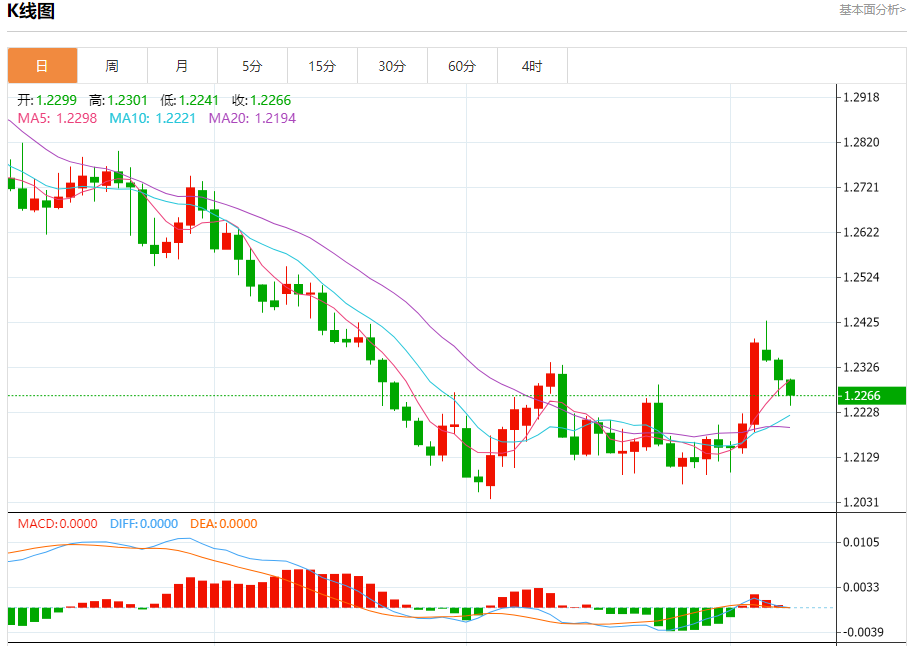
Task: Click the MA5: 1.2298 label
Action: [x=57, y=118]
